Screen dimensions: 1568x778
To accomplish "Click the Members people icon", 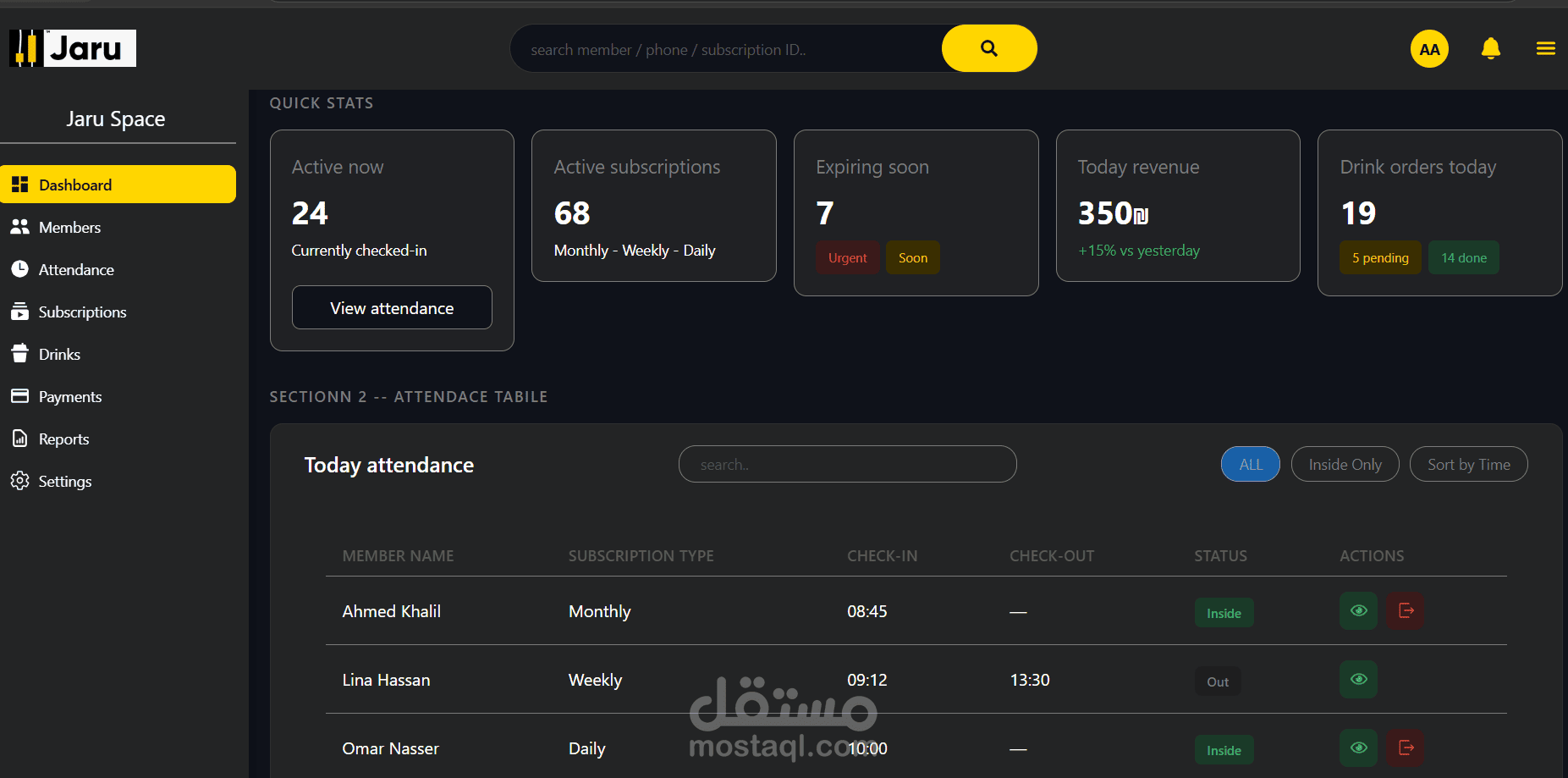I will [x=20, y=227].
